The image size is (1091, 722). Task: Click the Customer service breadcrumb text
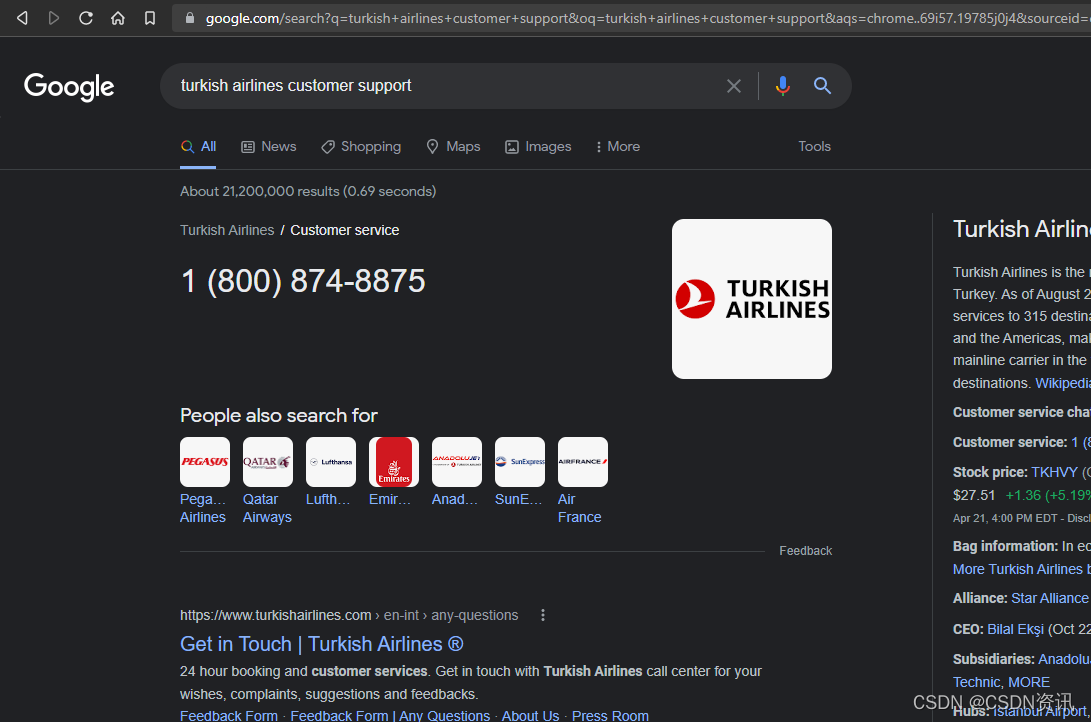pyautogui.click(x=344, y=230)
